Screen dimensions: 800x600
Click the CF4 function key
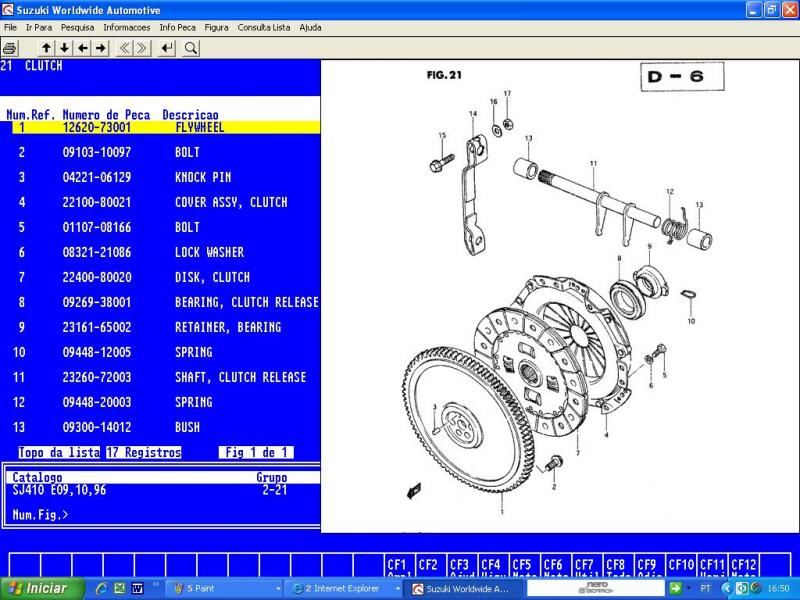coord(493,565)
